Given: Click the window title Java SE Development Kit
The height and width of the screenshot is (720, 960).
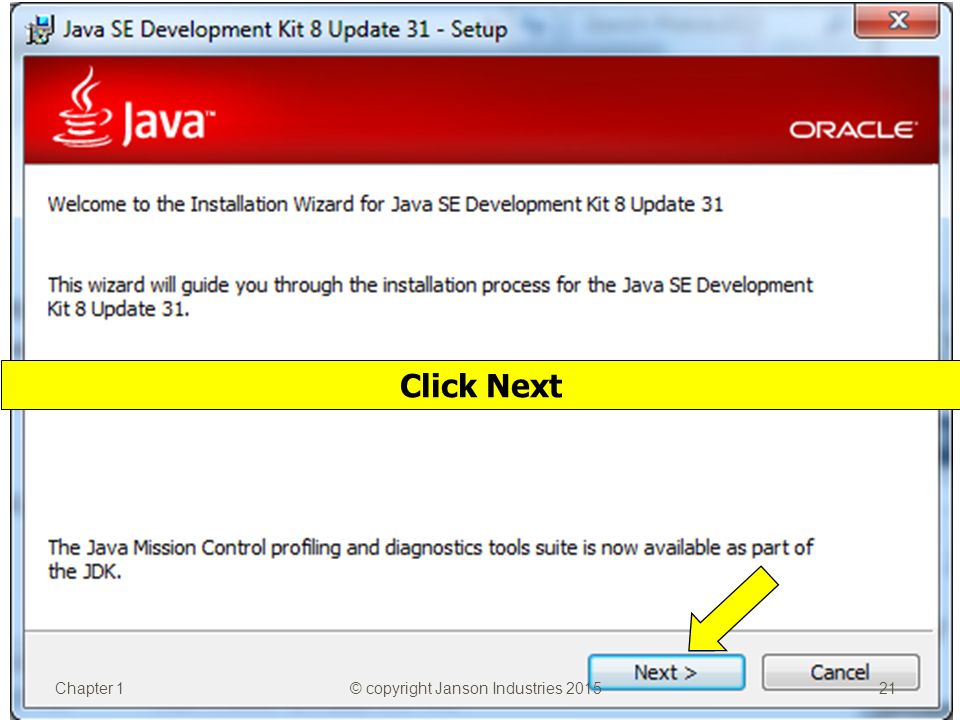Looking at the screenshot, I should click(x=285, y=29).
